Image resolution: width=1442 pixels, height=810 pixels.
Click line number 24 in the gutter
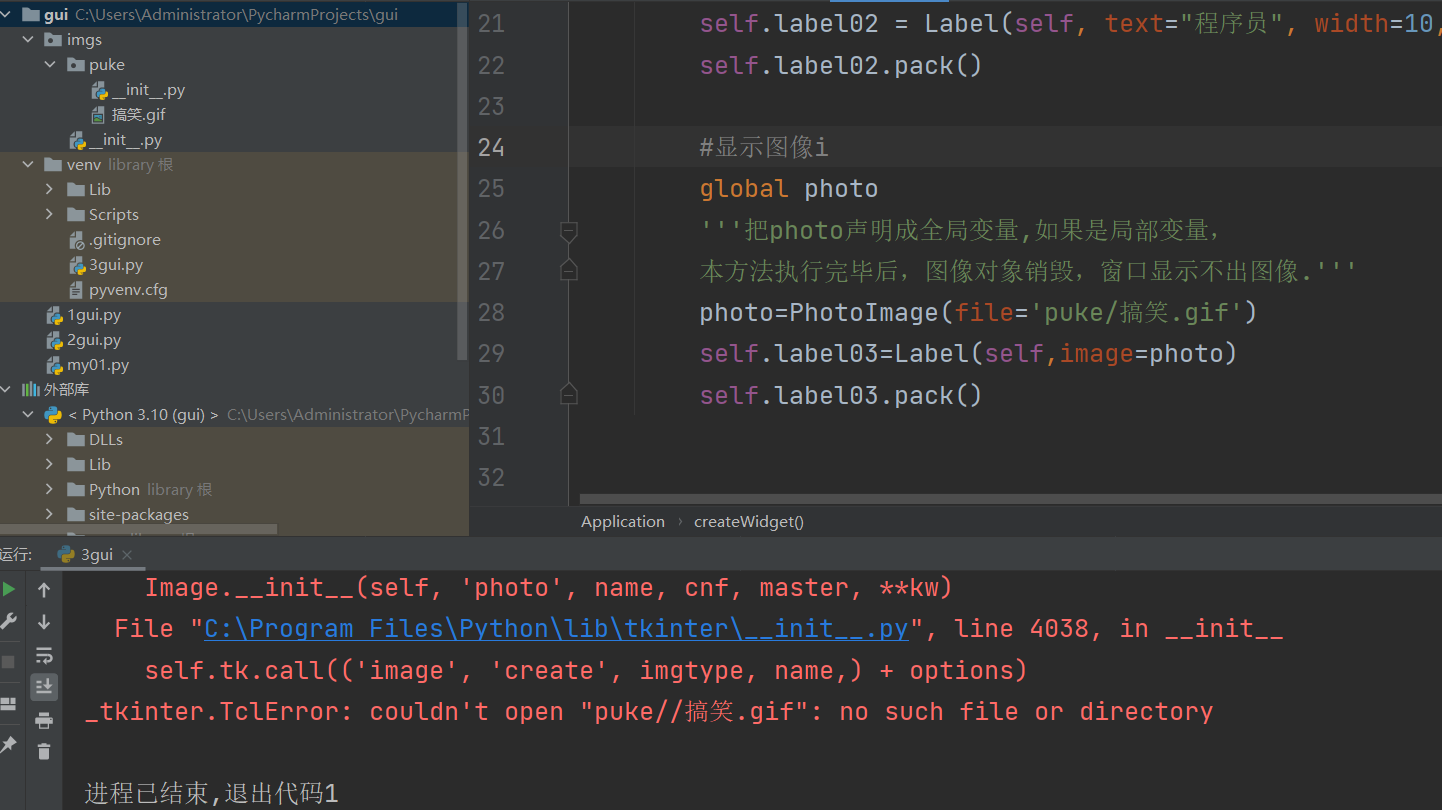click(491, 148)
